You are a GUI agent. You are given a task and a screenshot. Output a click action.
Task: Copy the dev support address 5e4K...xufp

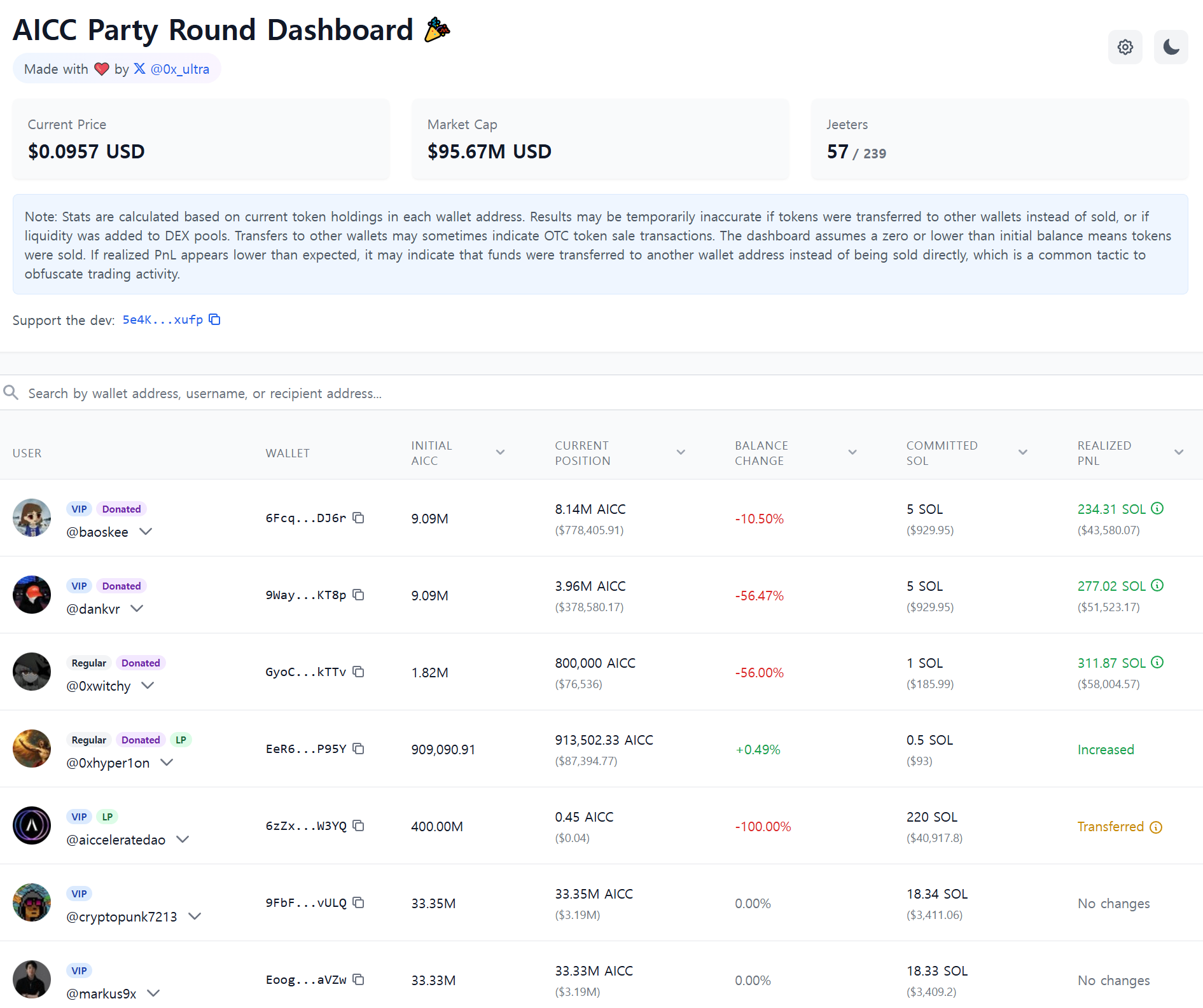pos(215,319)
